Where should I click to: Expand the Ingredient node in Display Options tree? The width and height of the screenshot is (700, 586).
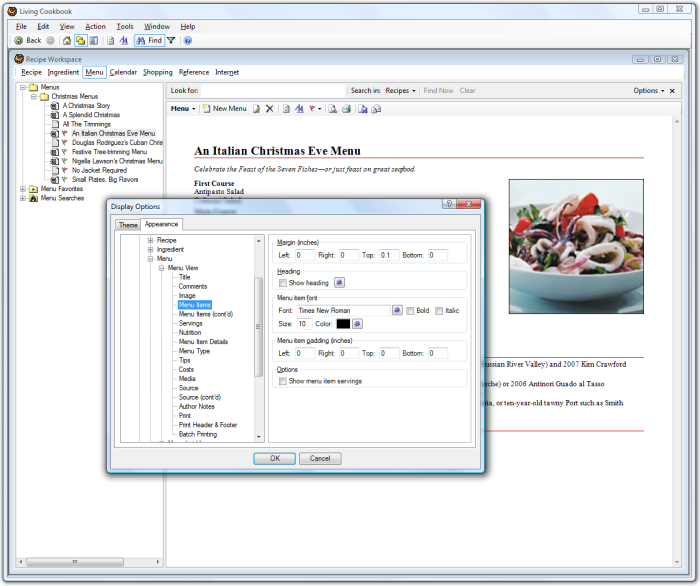pyautogui.click(x=150, y=249)
